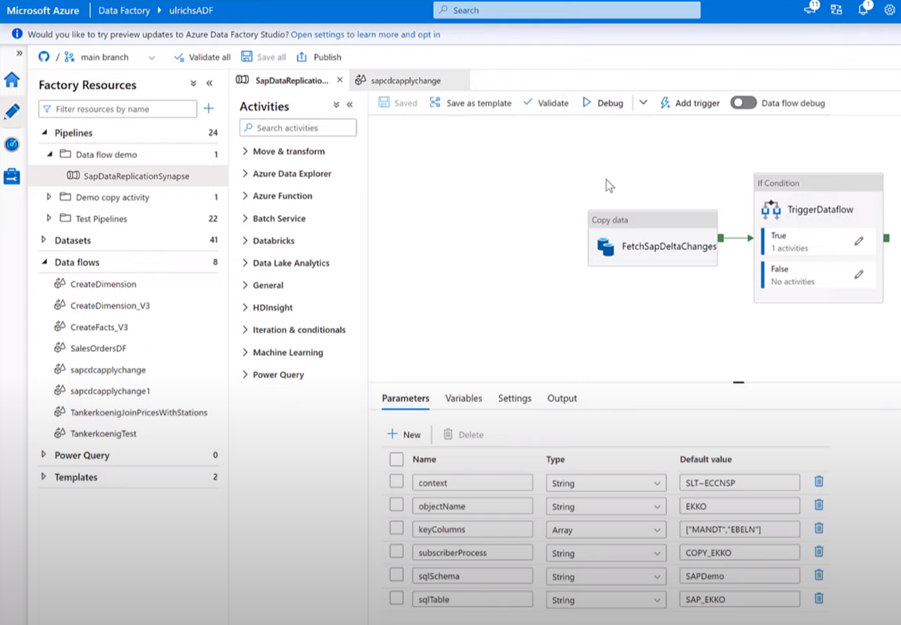Add a New parameter
The image size is (901, 625).
pos(405,434)
